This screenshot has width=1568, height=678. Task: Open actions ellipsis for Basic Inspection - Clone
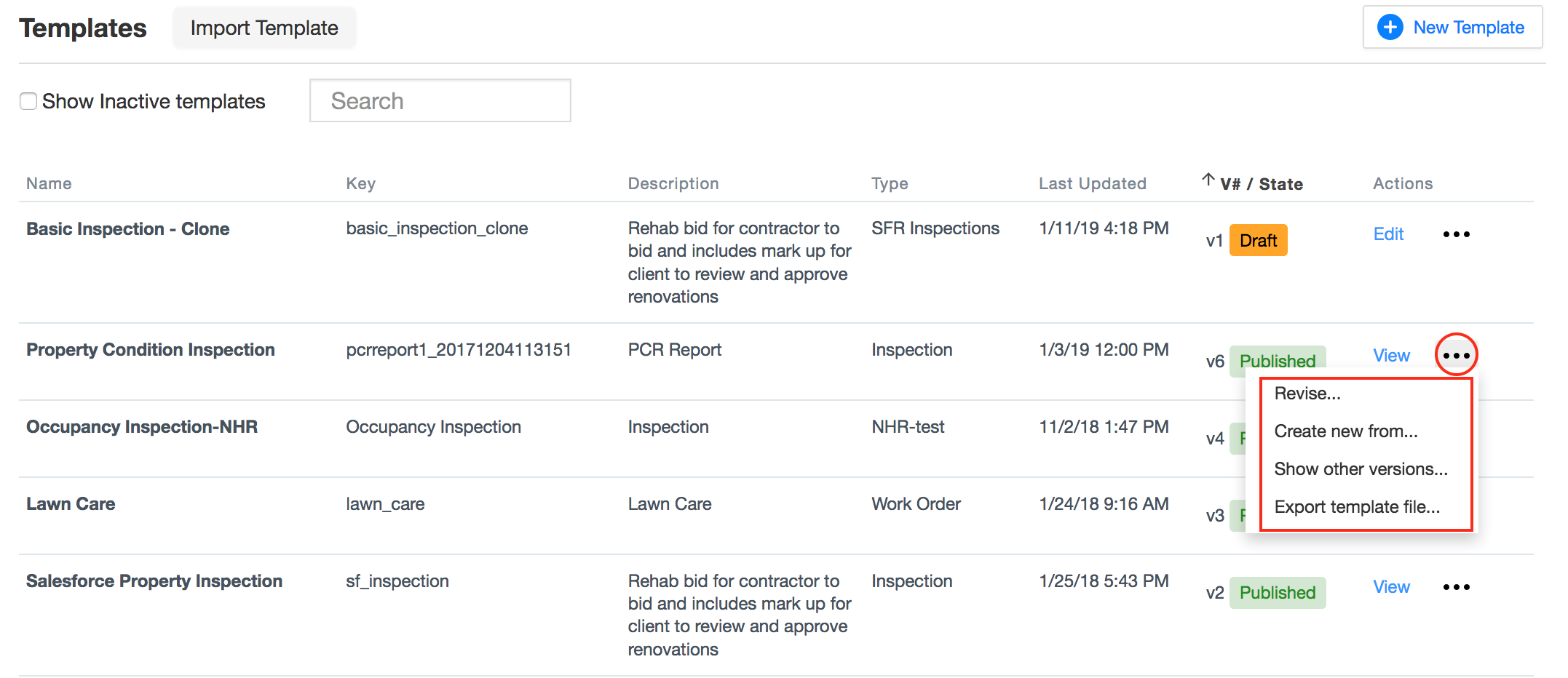1456,234
